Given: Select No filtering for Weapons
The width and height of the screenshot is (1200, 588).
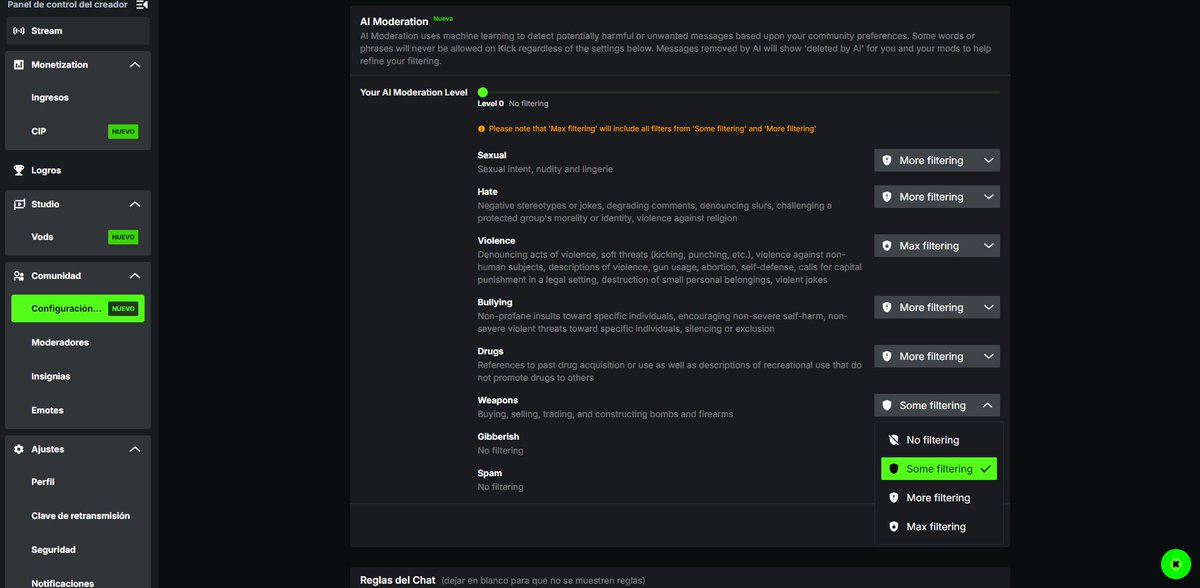Looking at the screenshot, I should (x=939, y=440).
